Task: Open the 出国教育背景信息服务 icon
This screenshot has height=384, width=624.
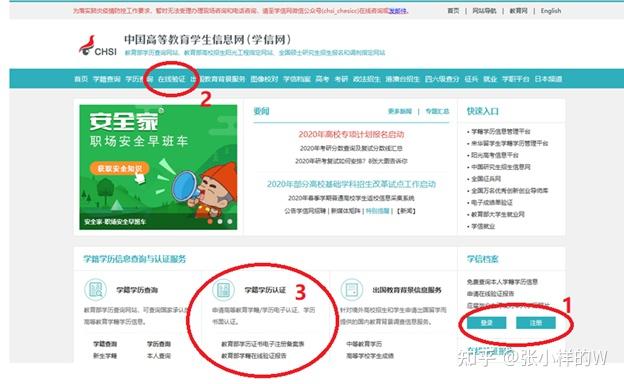Action: point(352,289)
